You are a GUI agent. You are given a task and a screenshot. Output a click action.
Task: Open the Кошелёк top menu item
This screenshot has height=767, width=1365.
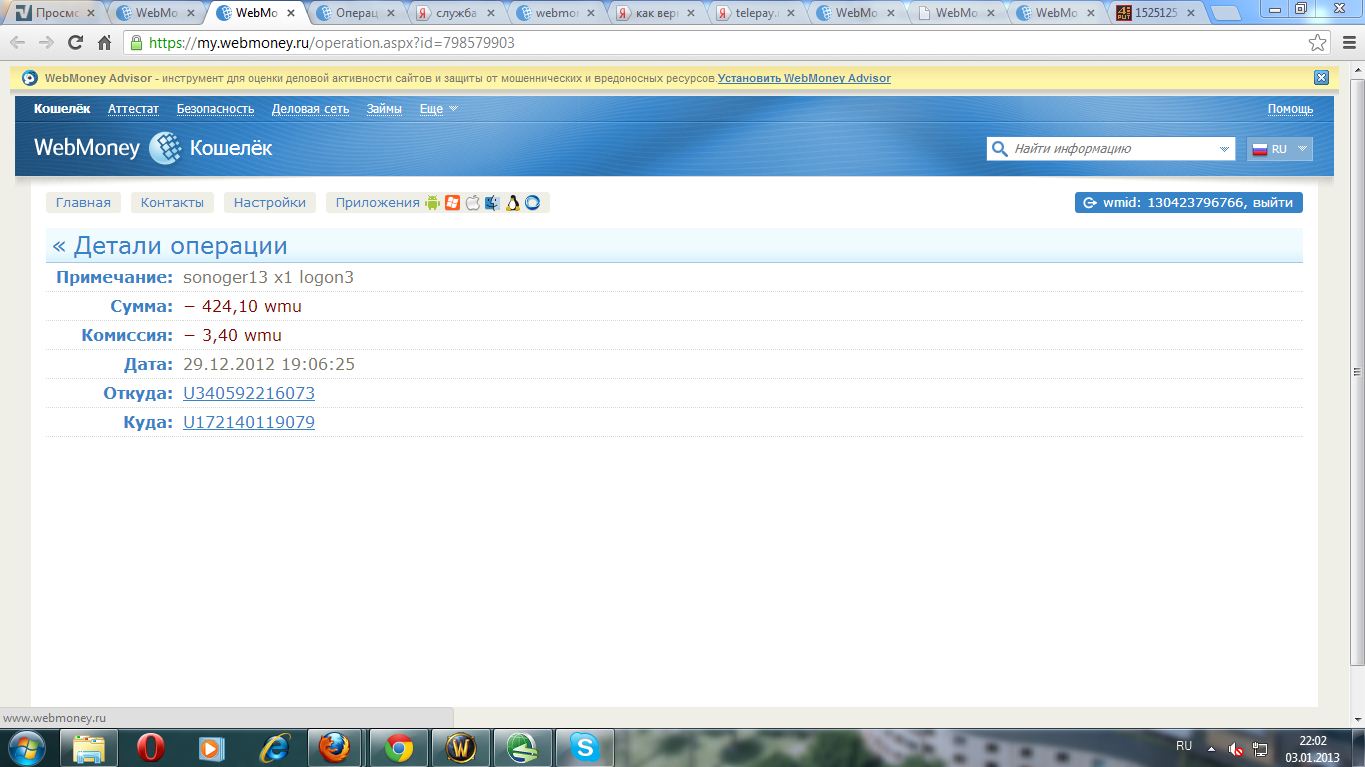pos(62,109)
